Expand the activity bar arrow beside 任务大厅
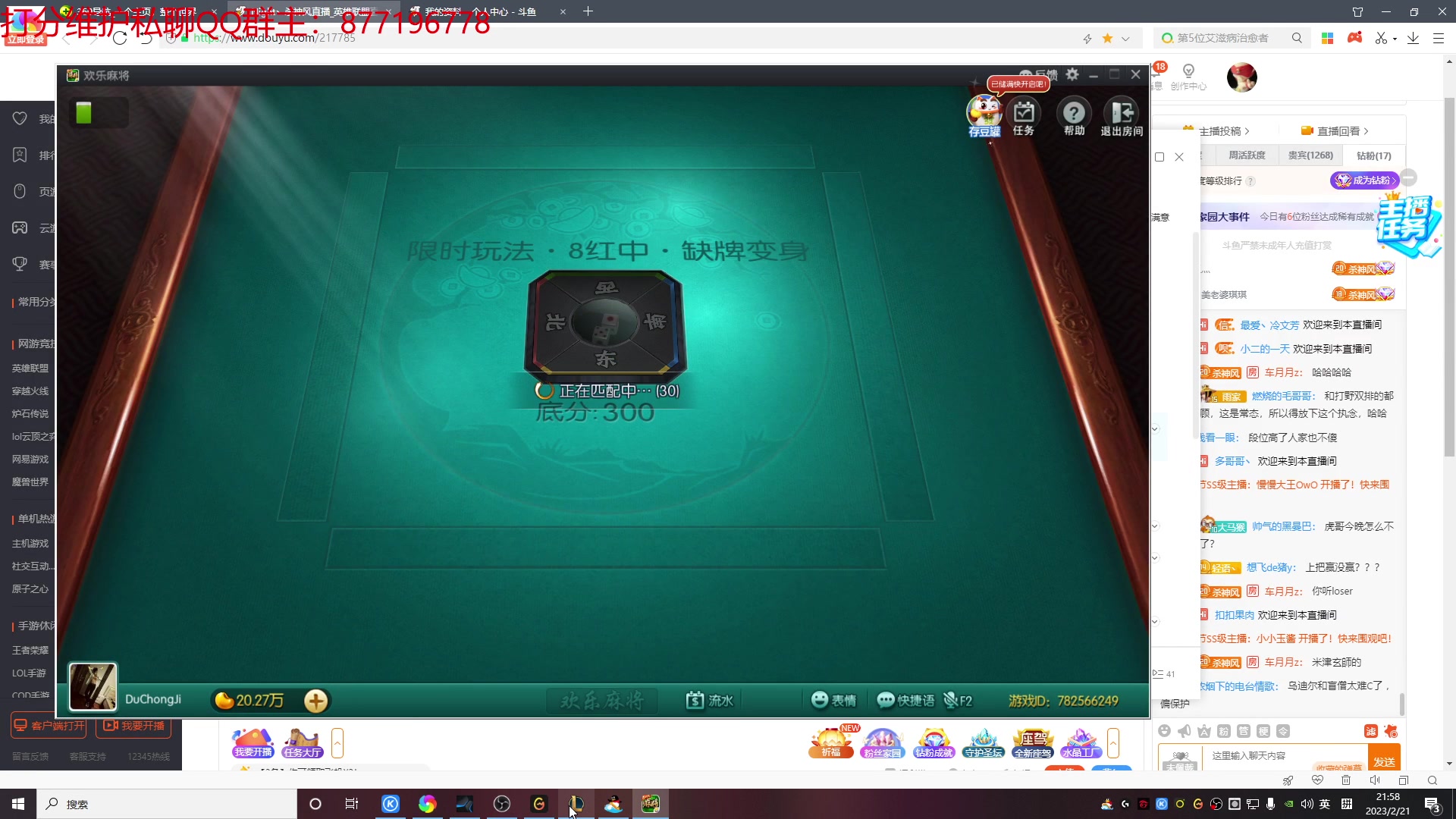This screenshot has height=819, width=1456. [337, 743]
